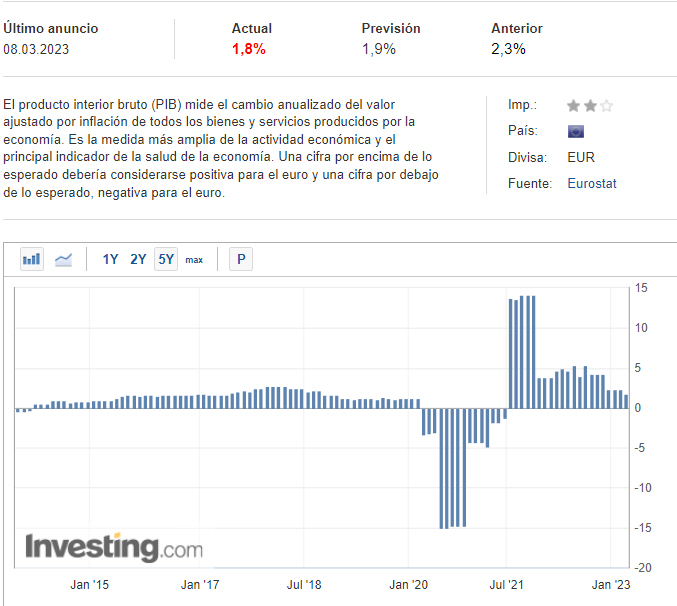Switch to the line chart view

63,259
